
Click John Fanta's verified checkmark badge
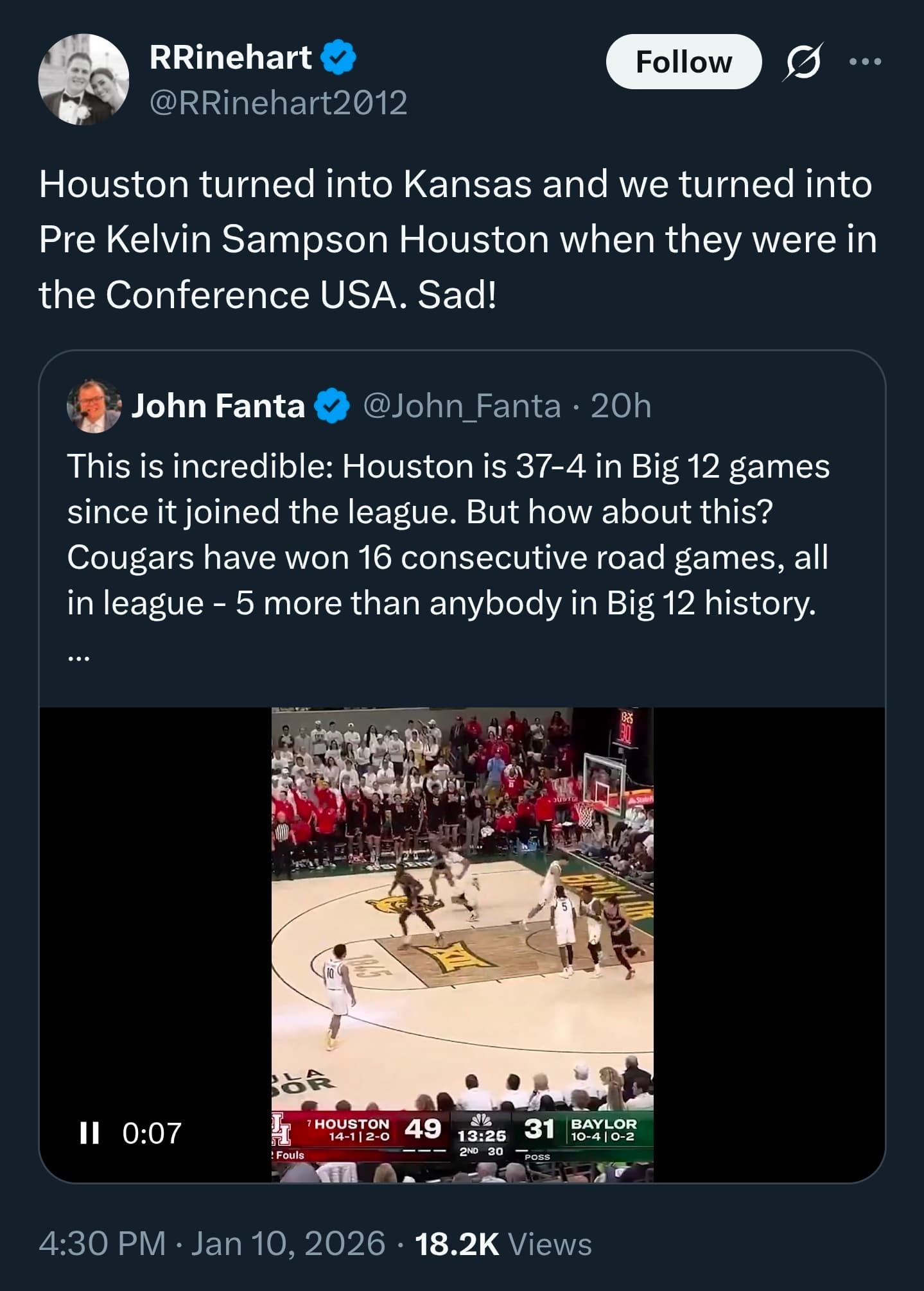(x=331, y=406)
